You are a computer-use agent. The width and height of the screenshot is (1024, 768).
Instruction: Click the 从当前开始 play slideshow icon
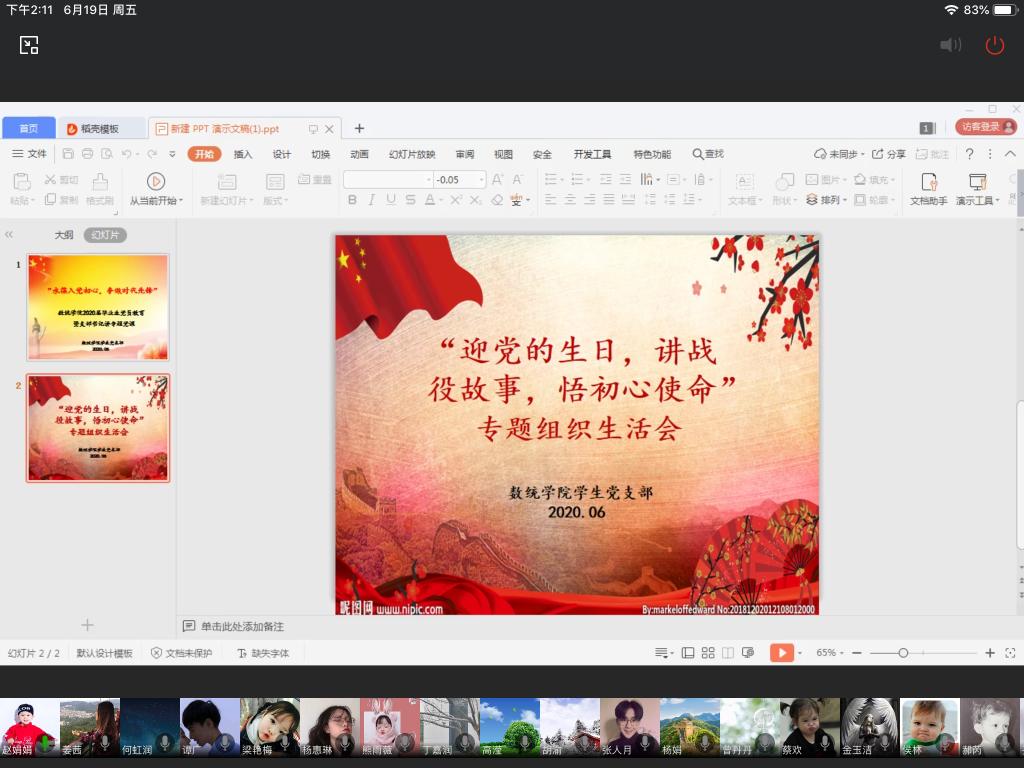[156, 181]
